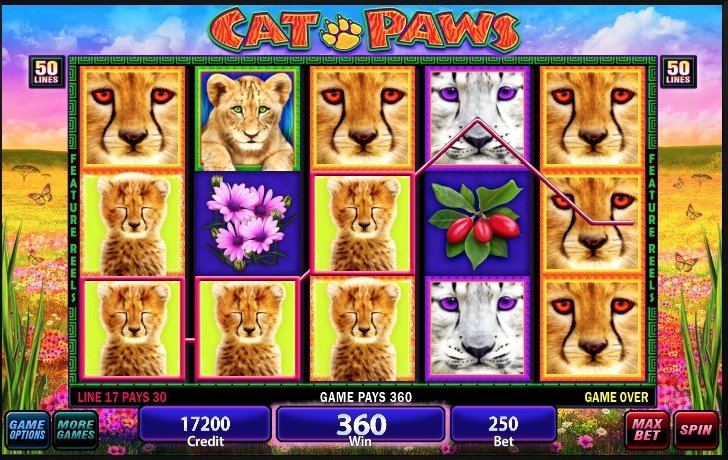Image resolution: width=728 pixels, height=460 pixels.
Task: Click the red berries symbol
Action: (477, 224)
